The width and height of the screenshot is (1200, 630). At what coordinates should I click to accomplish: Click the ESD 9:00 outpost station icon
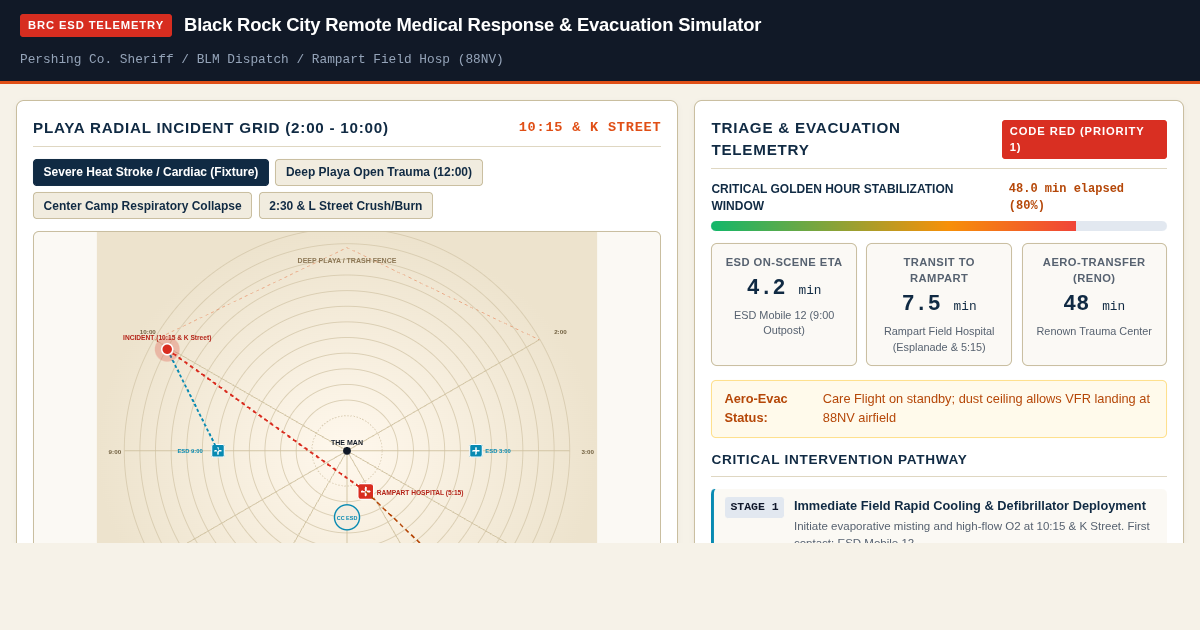[x=218, y=451]
